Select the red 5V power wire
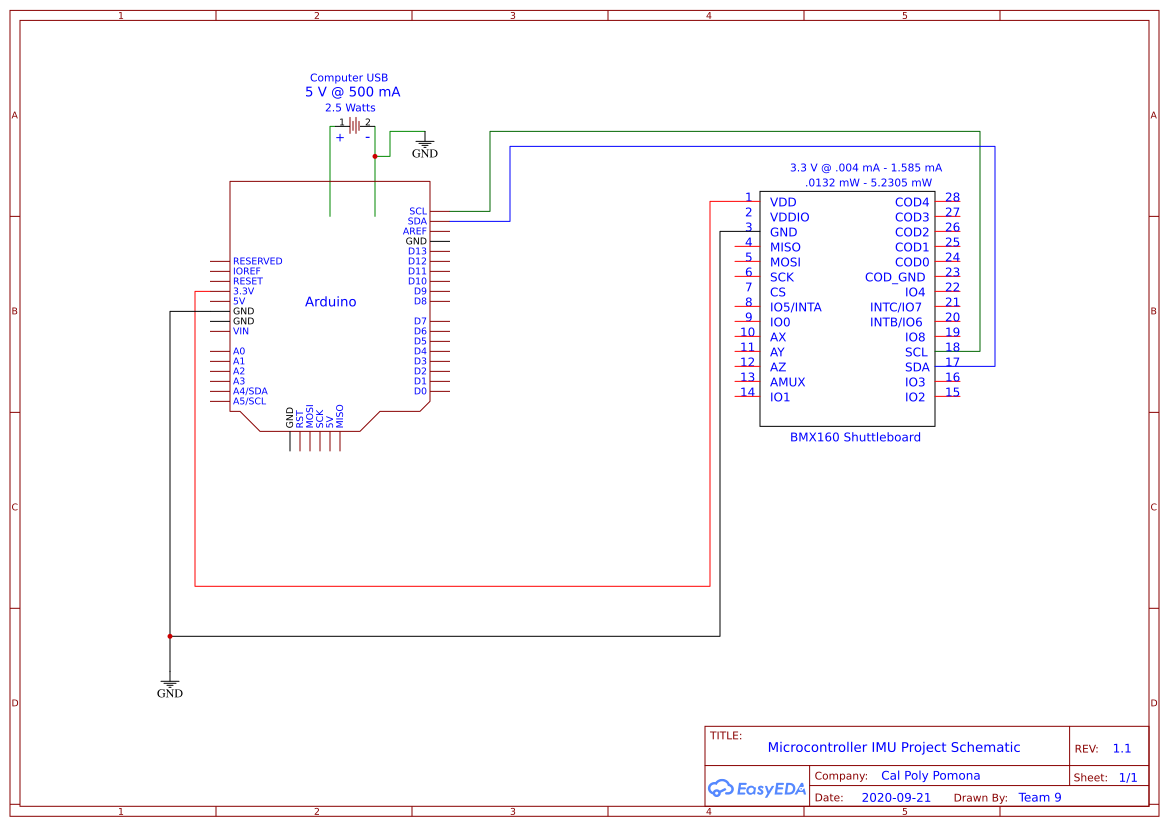This screenshot has height=827, width=1169. (450, 586)
